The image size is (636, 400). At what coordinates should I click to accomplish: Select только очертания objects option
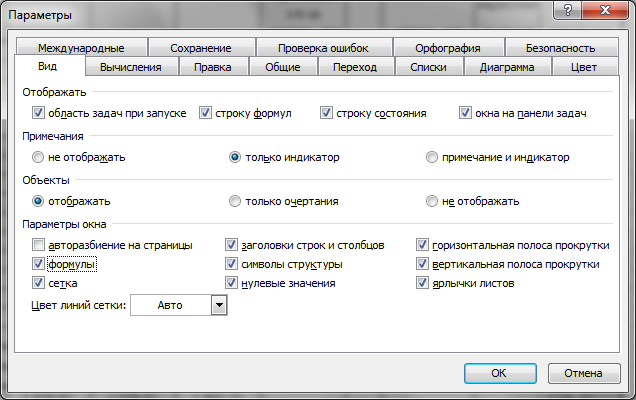coord(235,201)
